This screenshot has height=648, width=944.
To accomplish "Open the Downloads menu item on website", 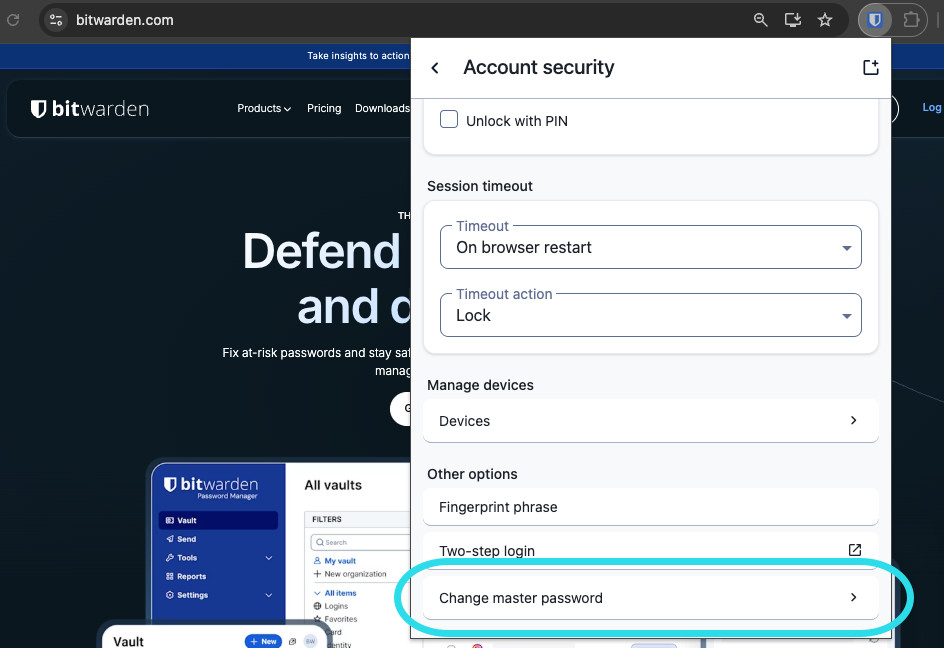I will pos(382,108).
